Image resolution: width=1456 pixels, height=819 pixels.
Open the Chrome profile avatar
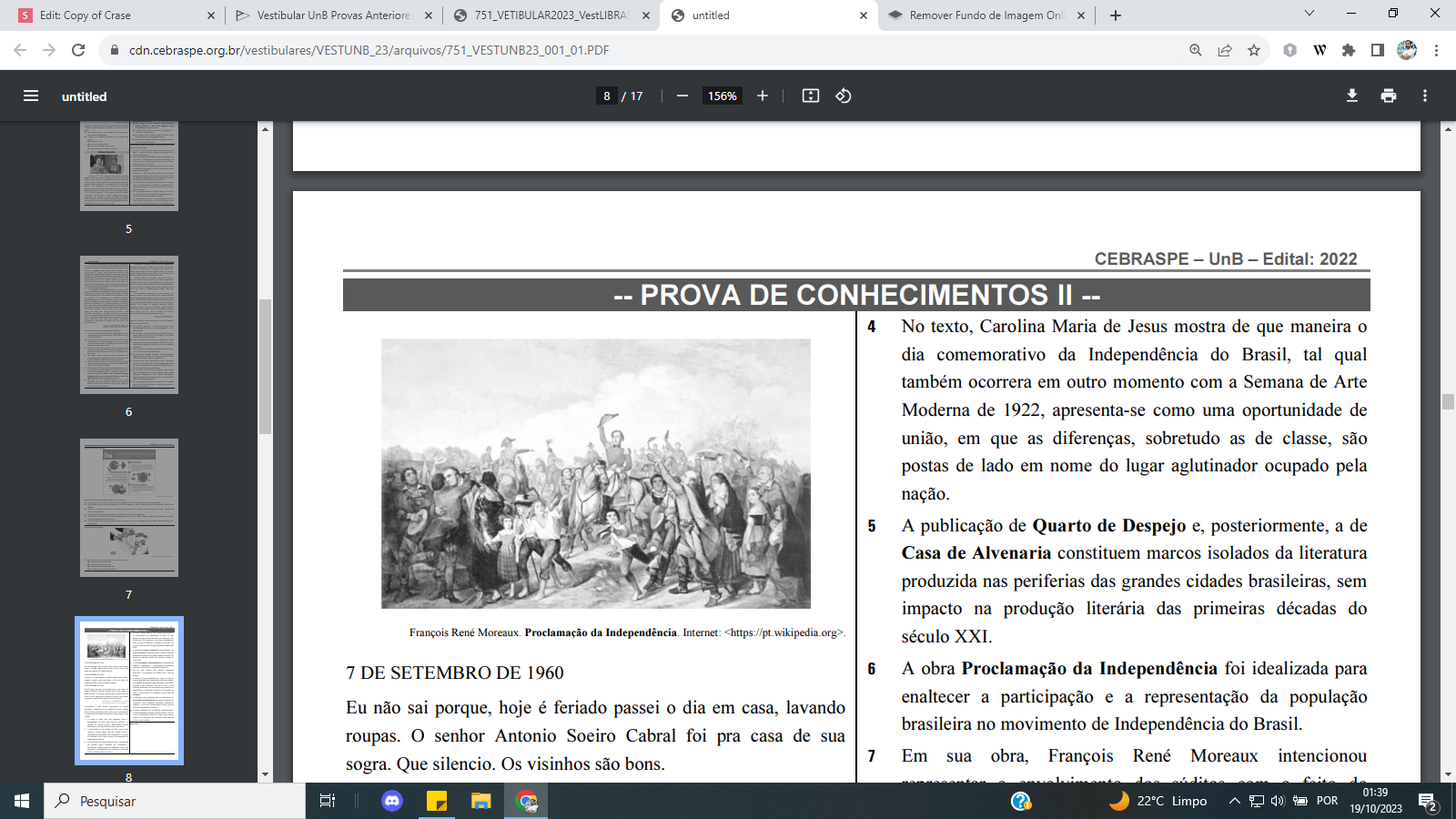pyautogui.click(x=1407, y=50)
